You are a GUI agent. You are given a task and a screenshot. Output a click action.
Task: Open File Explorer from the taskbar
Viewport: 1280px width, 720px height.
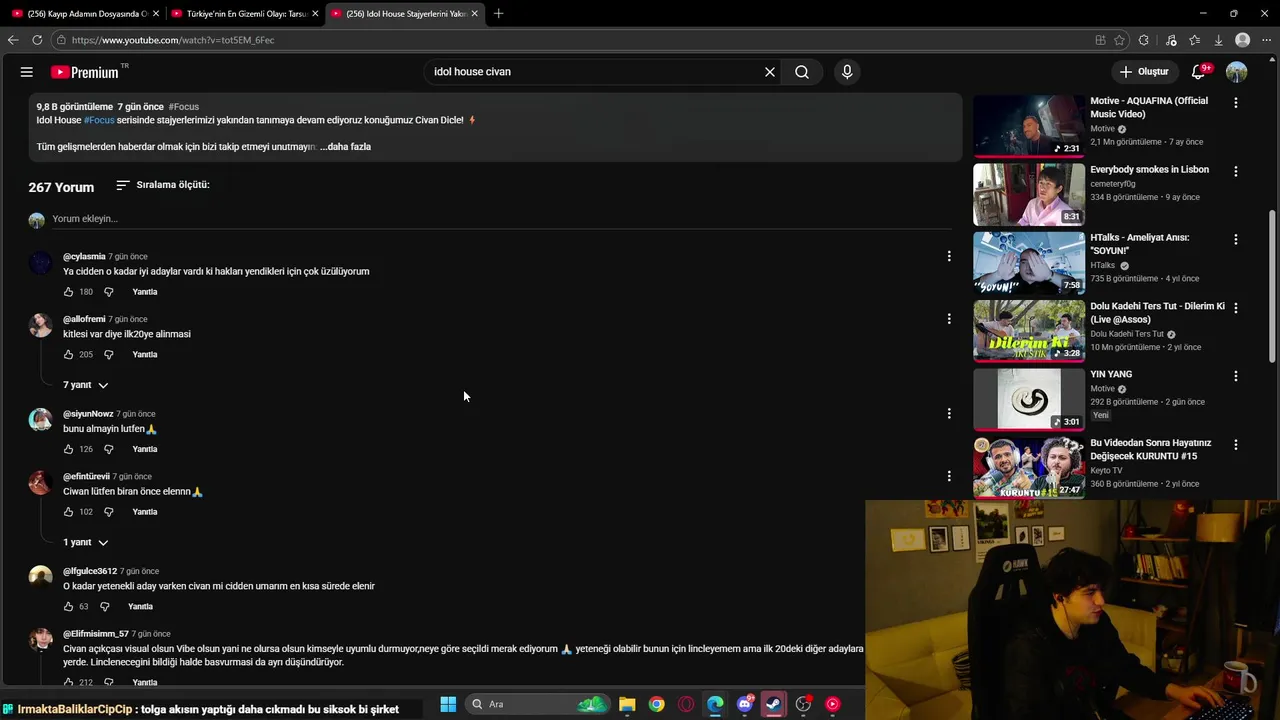tap(627, 704)
